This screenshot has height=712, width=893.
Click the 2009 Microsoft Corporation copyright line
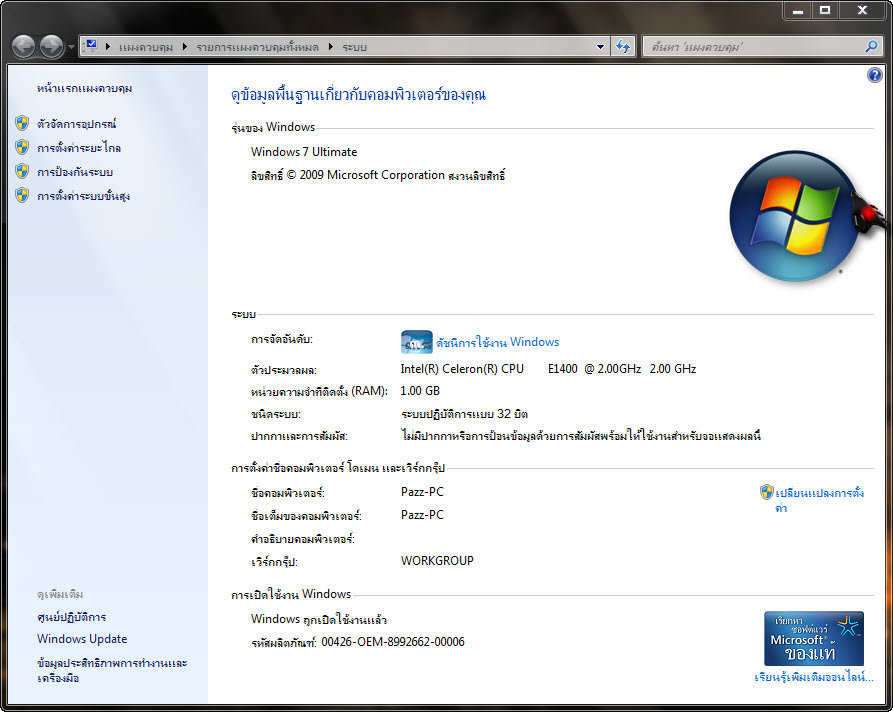pos(378,175)
